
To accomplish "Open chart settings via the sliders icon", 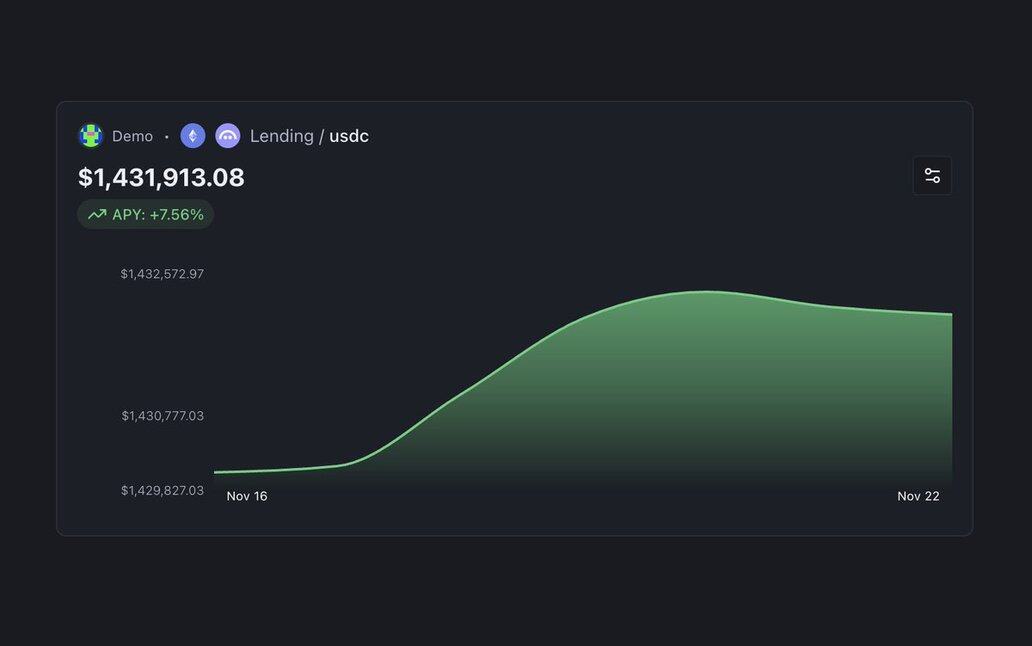I will click(x=932, y=176).
